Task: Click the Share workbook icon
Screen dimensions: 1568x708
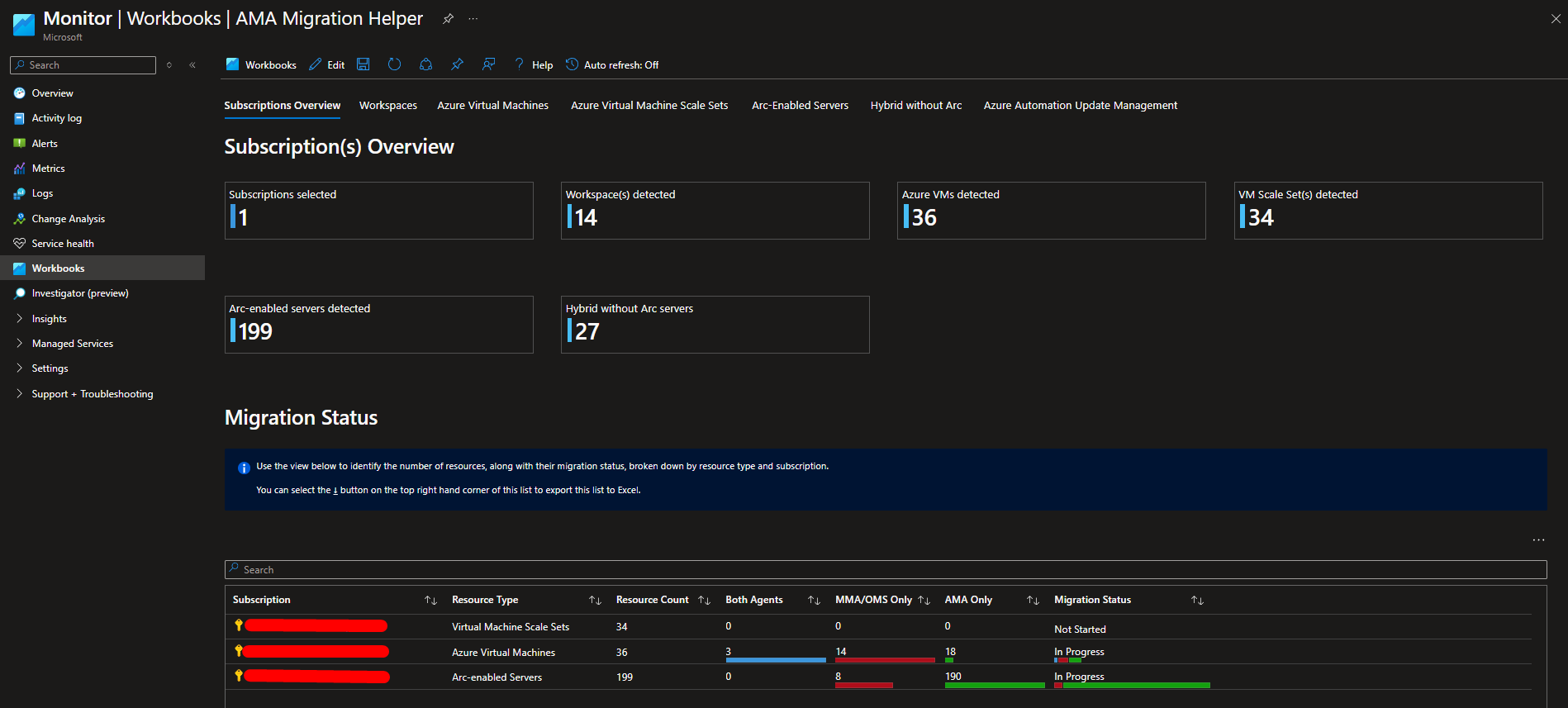Action: pyautogui.click(x=425, y=64)
